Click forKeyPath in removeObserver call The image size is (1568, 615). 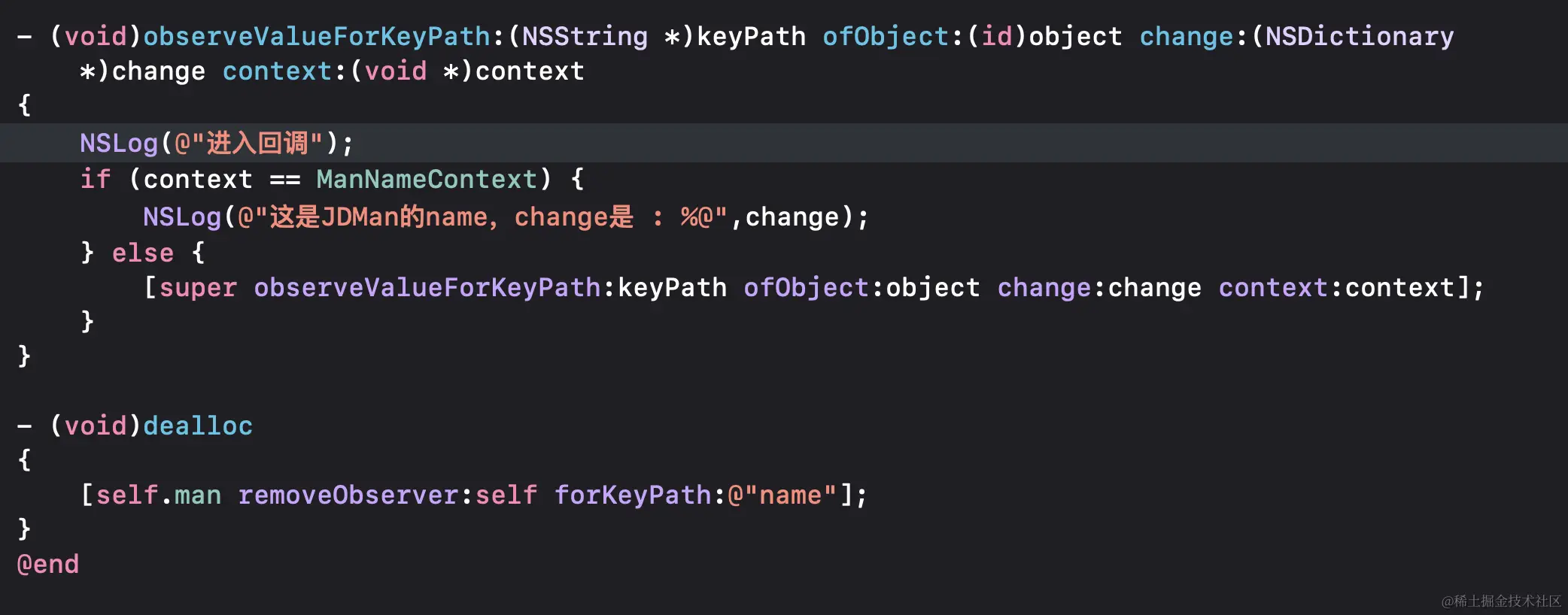[x=632, y=495]
